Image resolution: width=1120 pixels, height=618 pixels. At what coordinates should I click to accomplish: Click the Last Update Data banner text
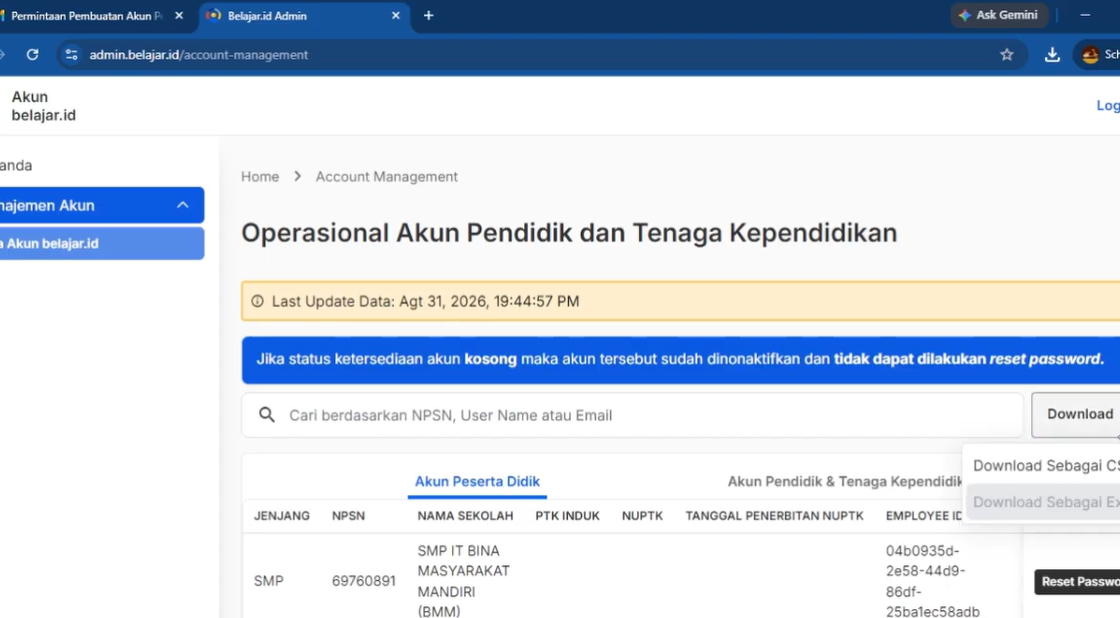425,301
